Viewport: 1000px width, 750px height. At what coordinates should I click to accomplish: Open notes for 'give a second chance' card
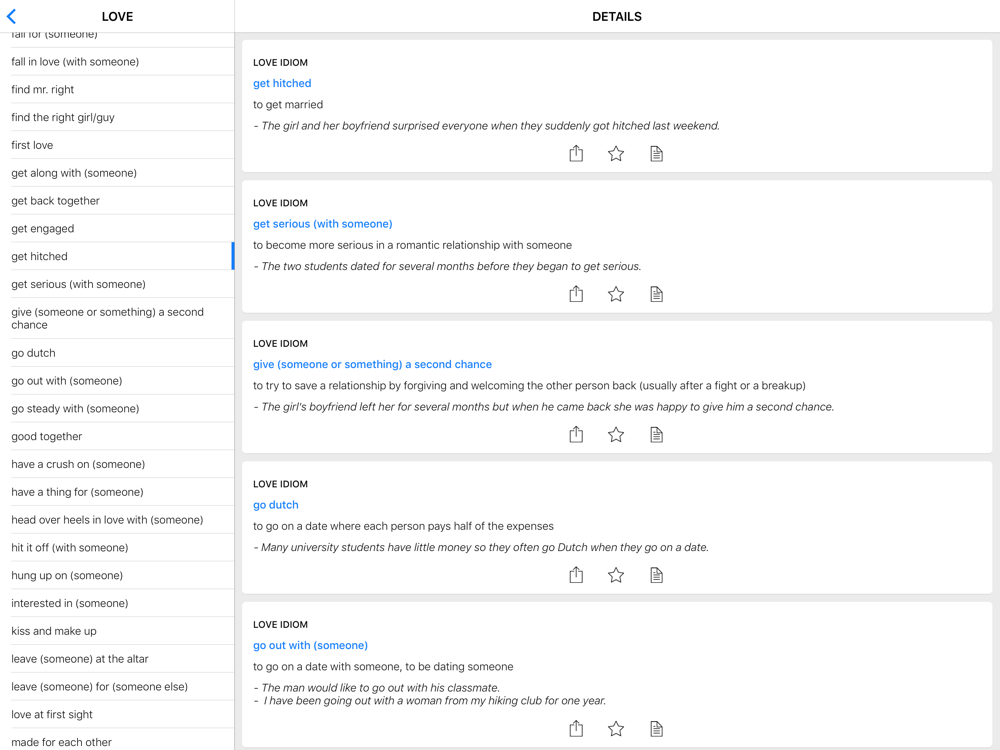pyautogui.click(x=656, y=434)
